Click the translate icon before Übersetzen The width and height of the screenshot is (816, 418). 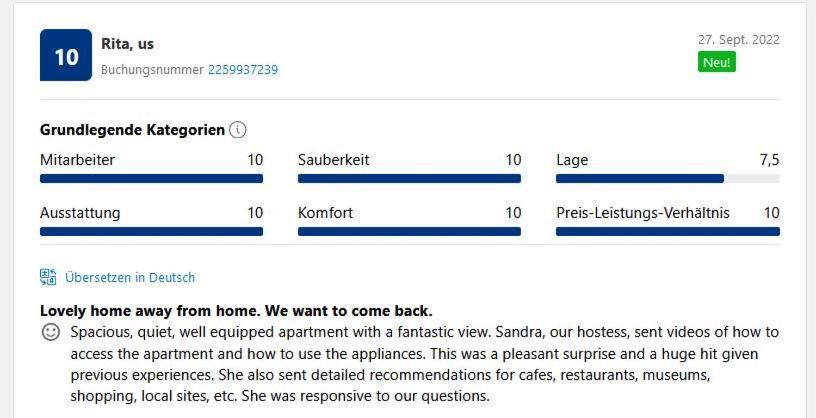click(48, 277)
